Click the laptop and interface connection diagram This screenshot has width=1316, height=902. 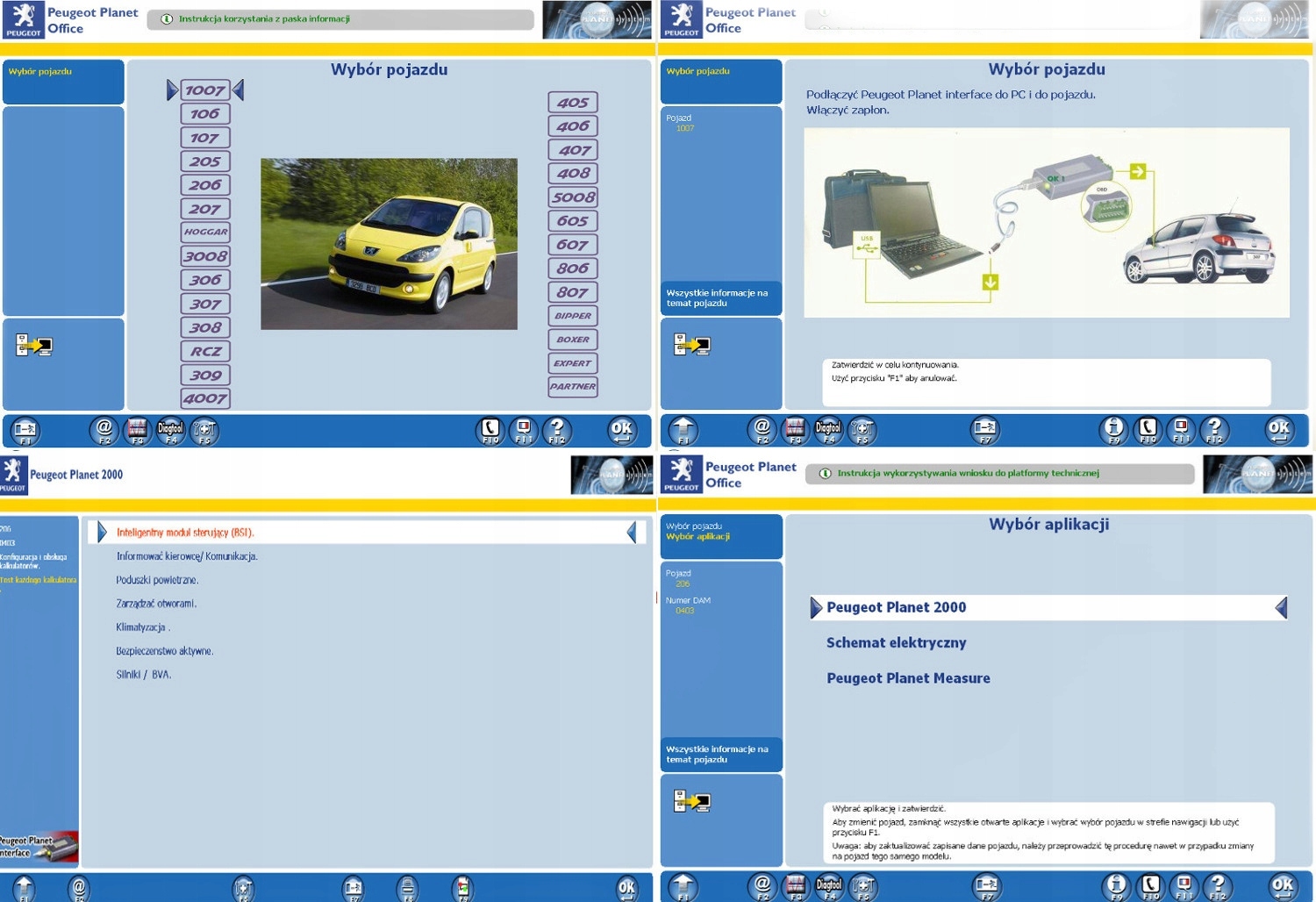1047,223
